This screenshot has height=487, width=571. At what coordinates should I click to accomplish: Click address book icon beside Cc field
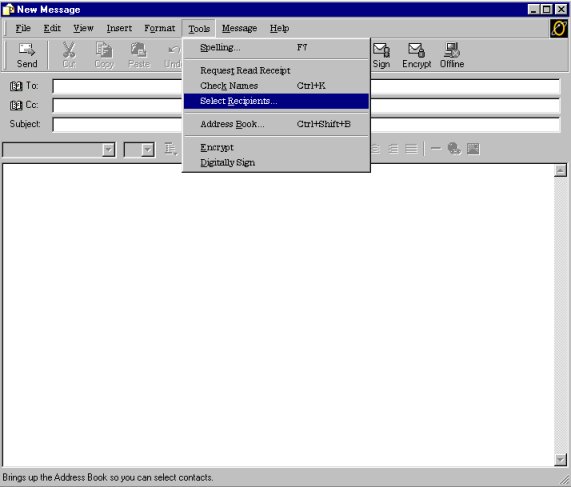coord(16,105)
